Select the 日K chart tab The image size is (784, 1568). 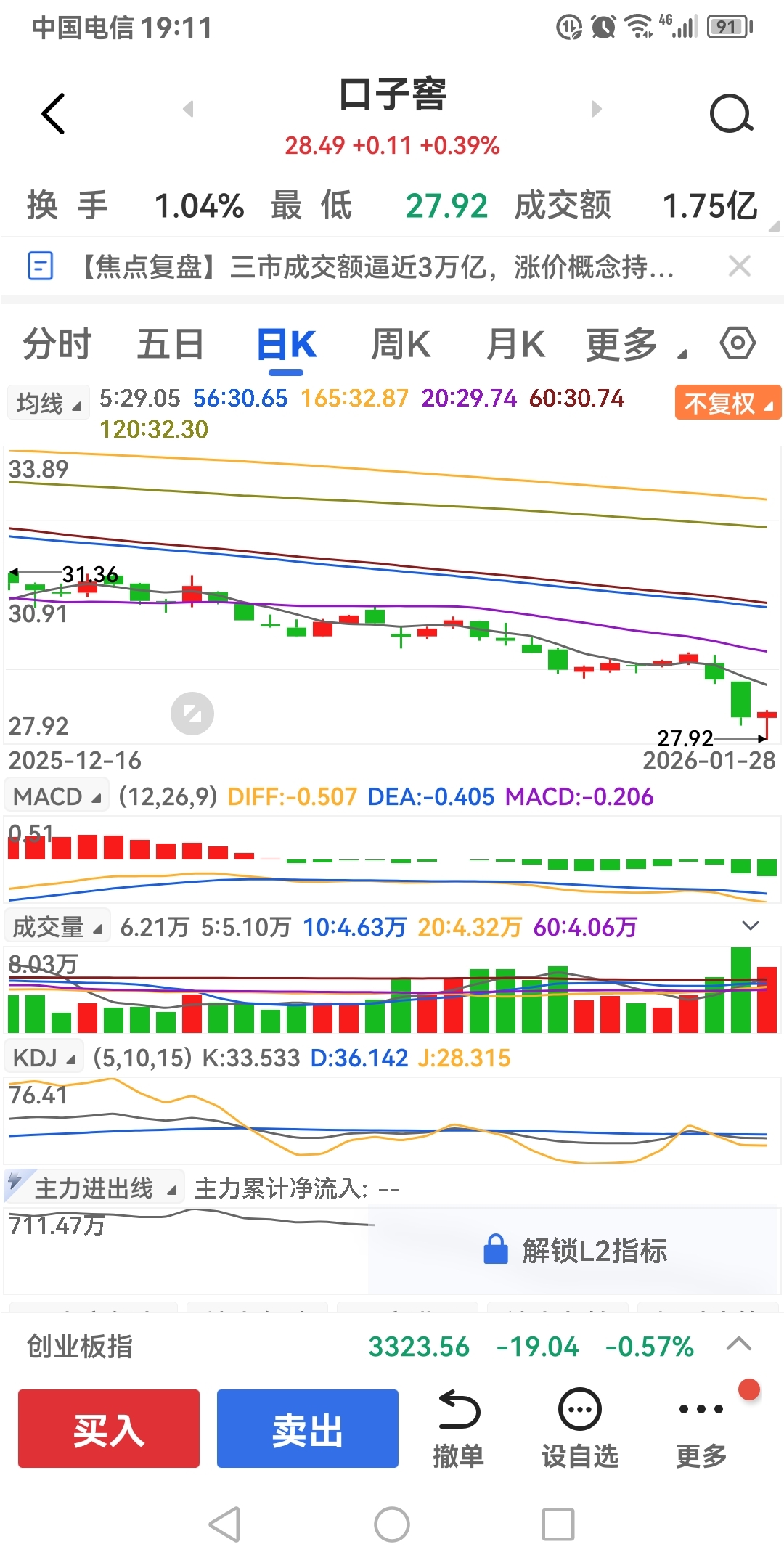pos(287,344)
